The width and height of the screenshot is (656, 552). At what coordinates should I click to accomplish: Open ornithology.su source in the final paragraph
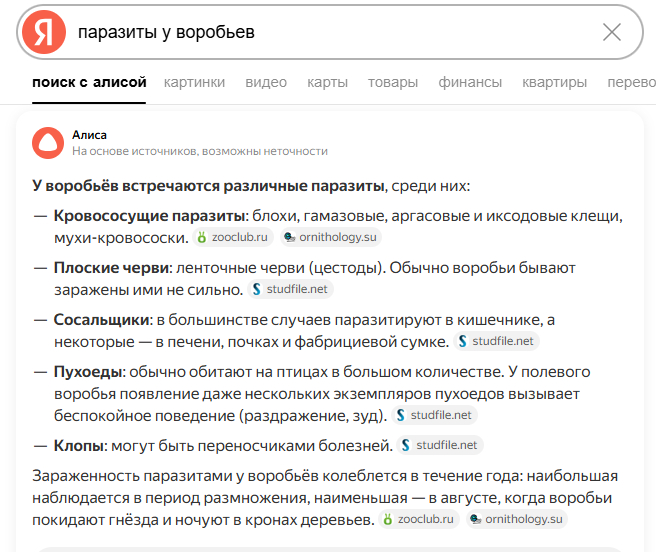pyautogui.click(x=517, y=519)
